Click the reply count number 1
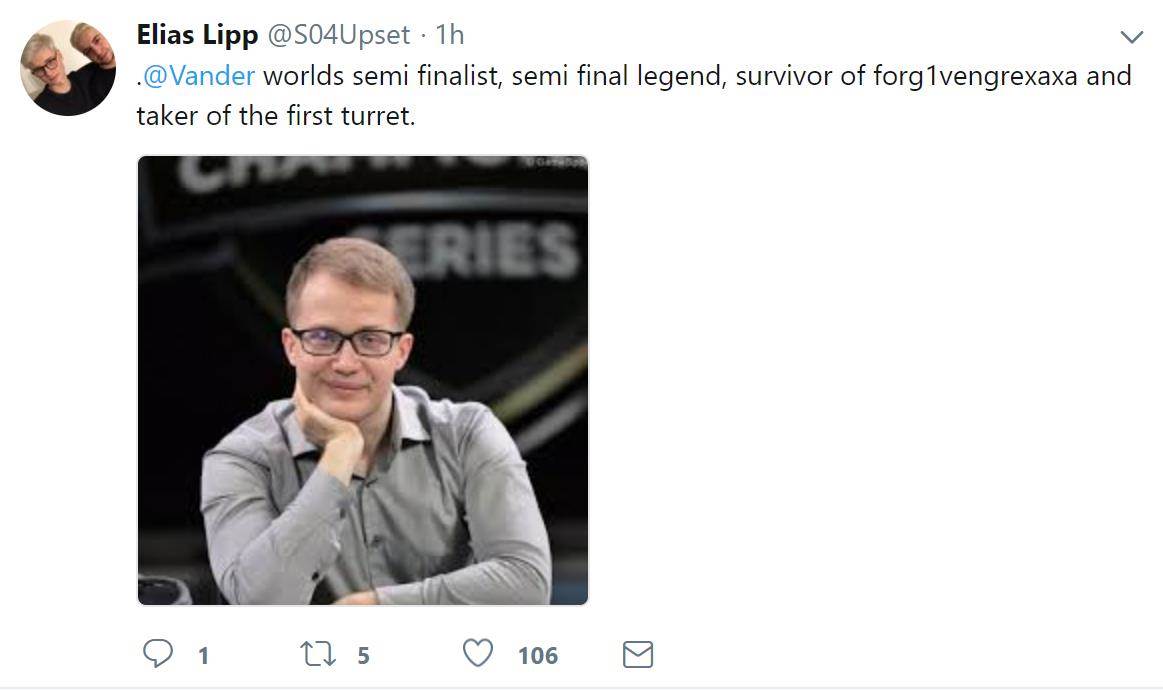 (203, 656)
